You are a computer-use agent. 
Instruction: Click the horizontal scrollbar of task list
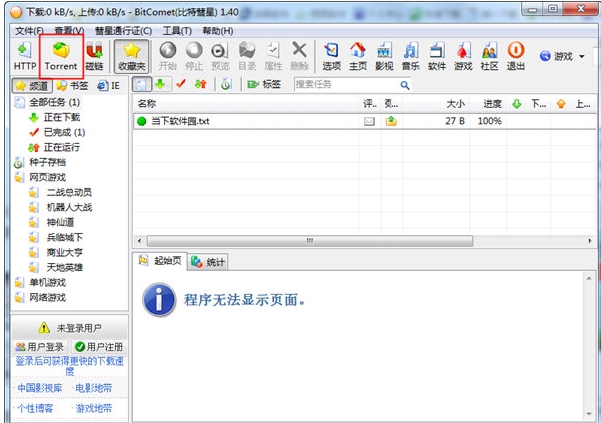[310, 241]
